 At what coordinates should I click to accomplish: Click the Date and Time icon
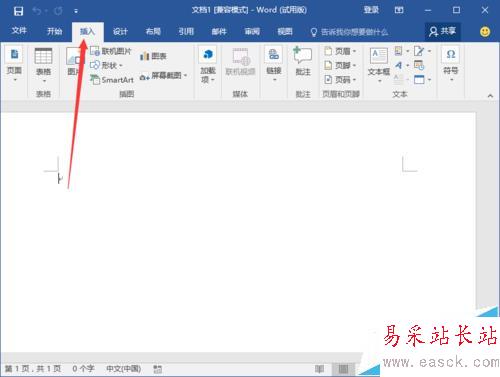pyautogui.click(x=419, y=65)
